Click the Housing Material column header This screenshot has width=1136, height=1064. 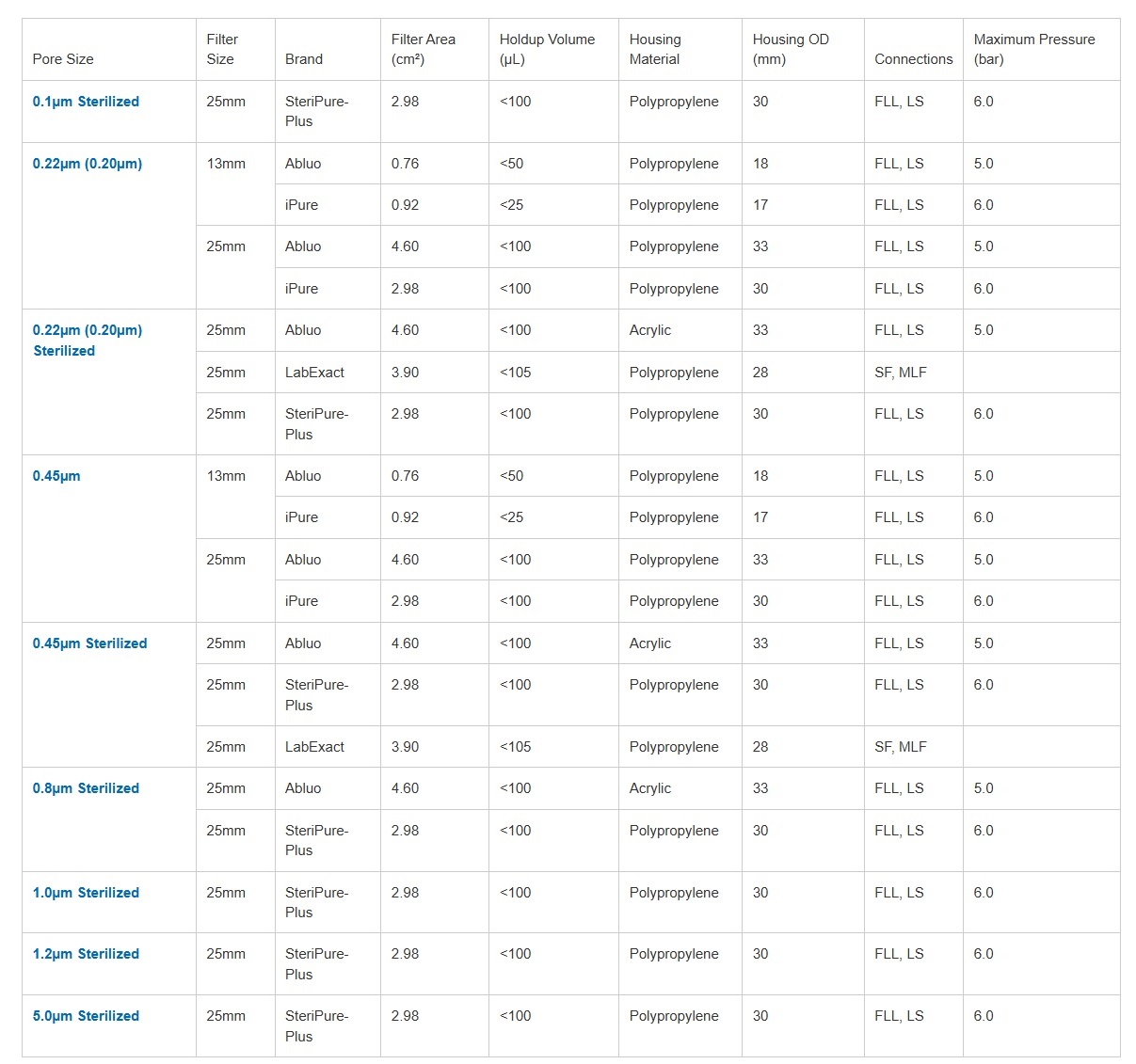pyautogui.click(x=655, y=49)
